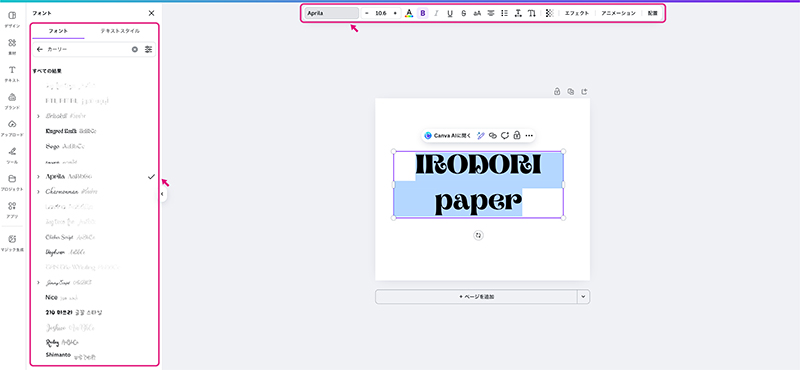Switch to the フォント tab
The height and width of the screenshot is (370, 800).
pyautogui.click(x=58, y=31)
